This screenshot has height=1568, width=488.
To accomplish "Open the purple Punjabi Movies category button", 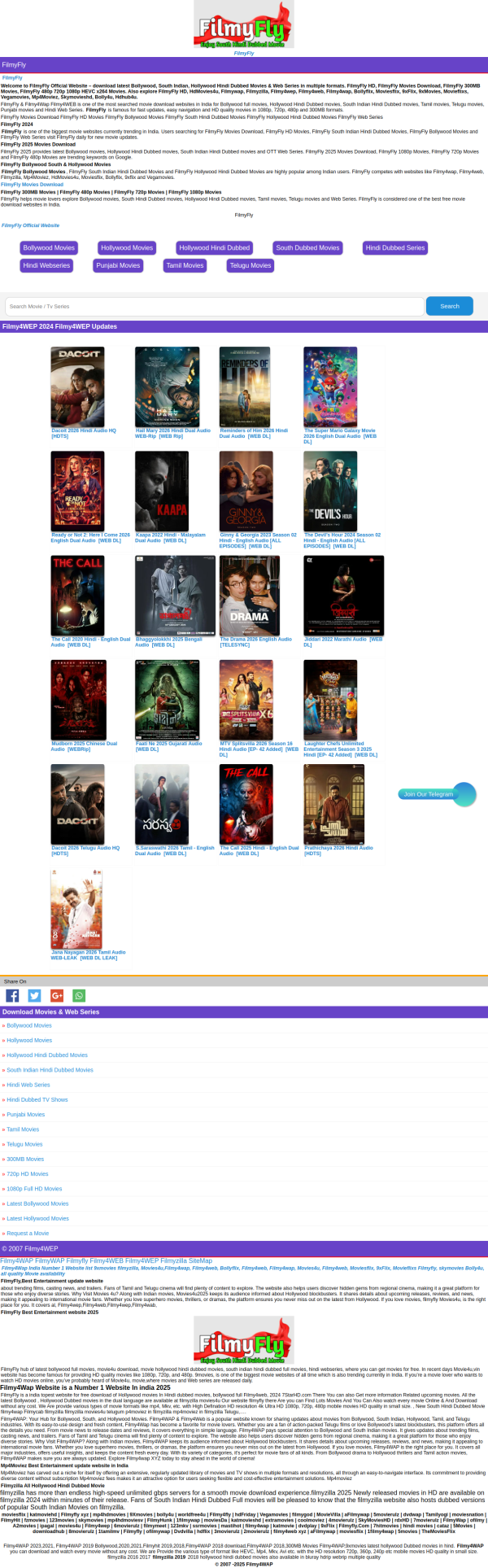I will (x=119, y=265).
